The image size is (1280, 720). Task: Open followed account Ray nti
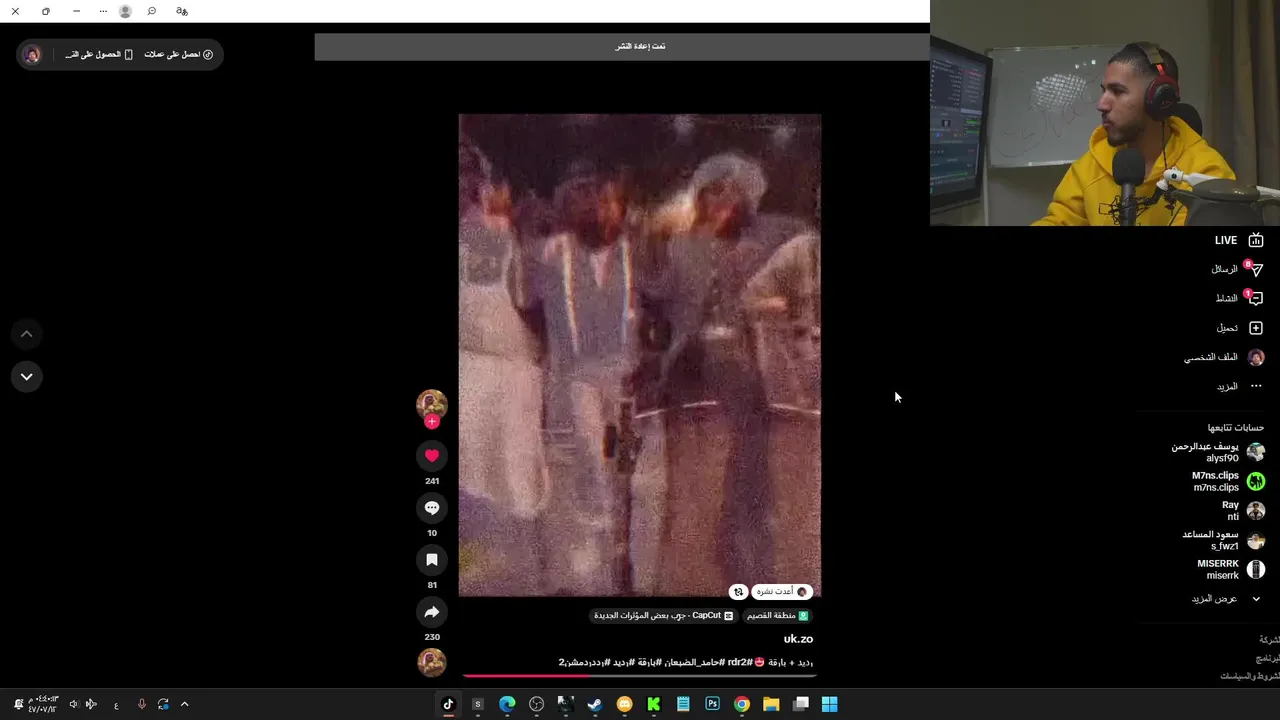1243,511
